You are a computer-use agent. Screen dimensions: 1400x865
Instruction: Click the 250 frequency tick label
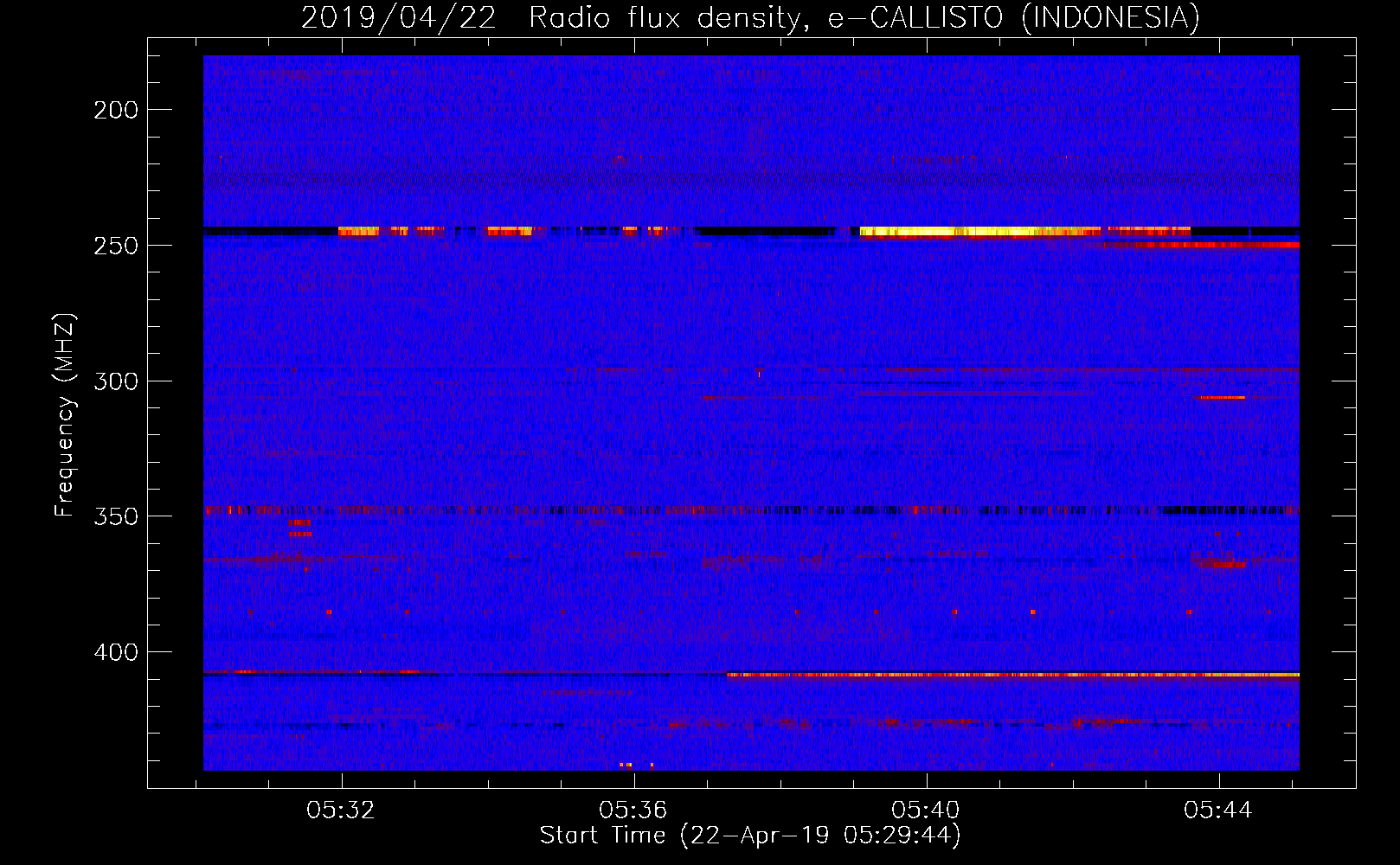[x=115, y=246]
